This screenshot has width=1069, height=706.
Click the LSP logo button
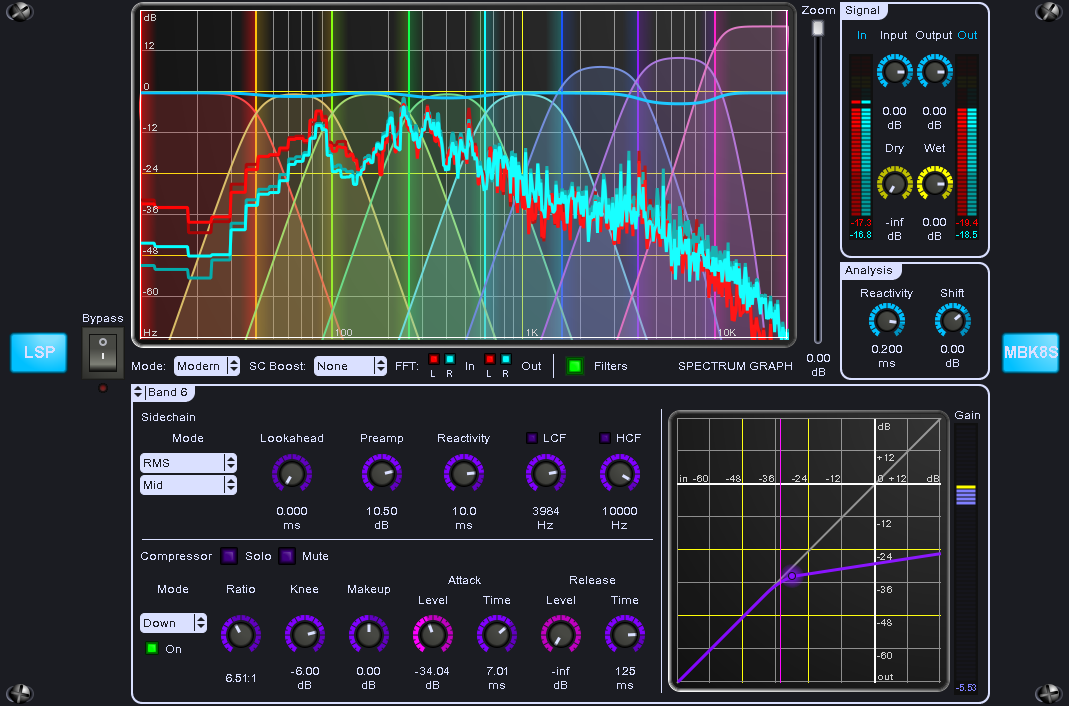[38, 353]
